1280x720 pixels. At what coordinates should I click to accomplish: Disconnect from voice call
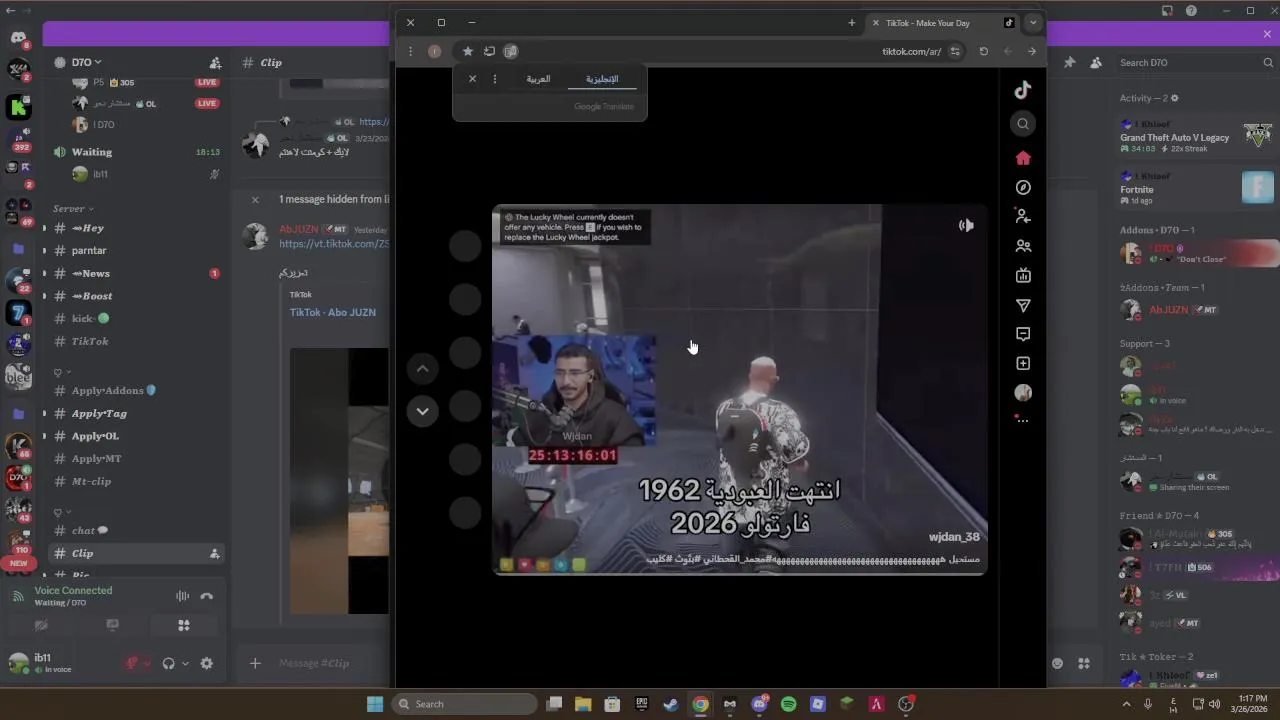pos(207,596)
